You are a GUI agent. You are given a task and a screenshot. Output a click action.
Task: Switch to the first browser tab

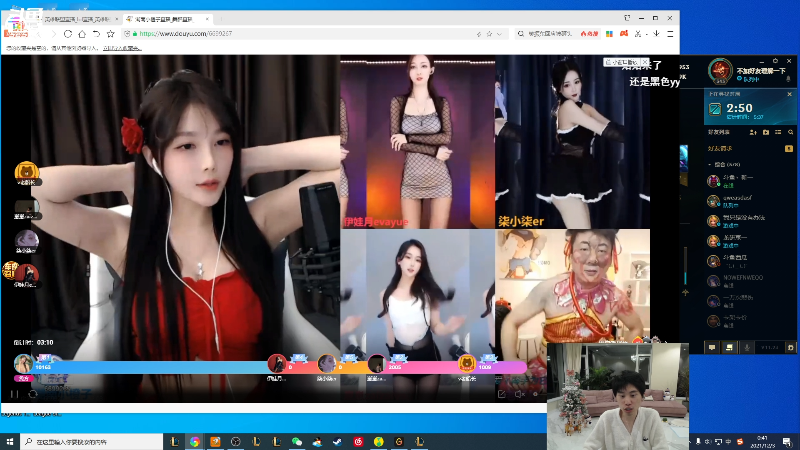click(x=77, y=19)
